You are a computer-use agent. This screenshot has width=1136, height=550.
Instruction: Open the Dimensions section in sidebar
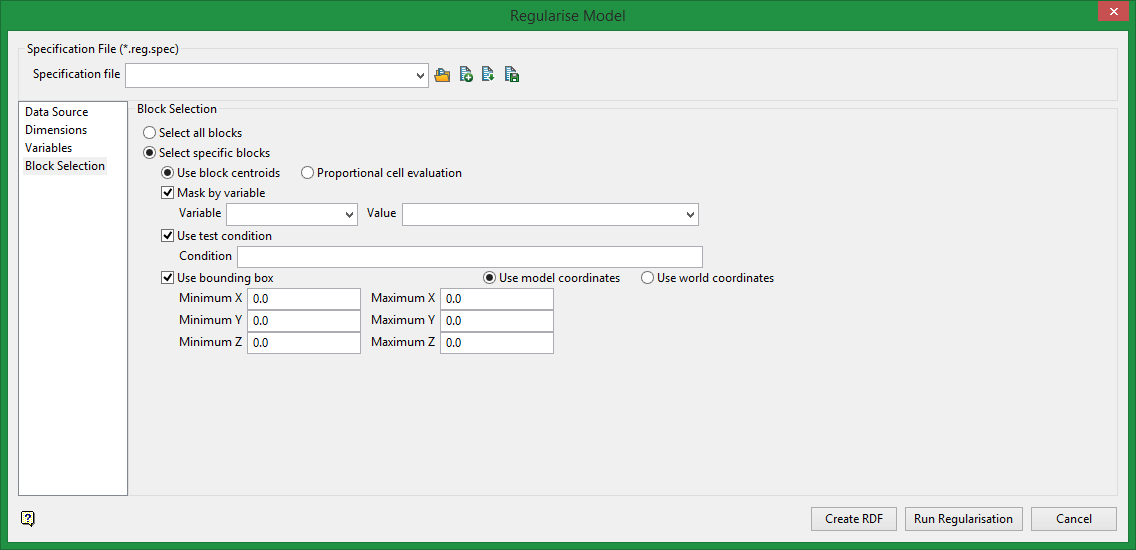coord(56,130)
